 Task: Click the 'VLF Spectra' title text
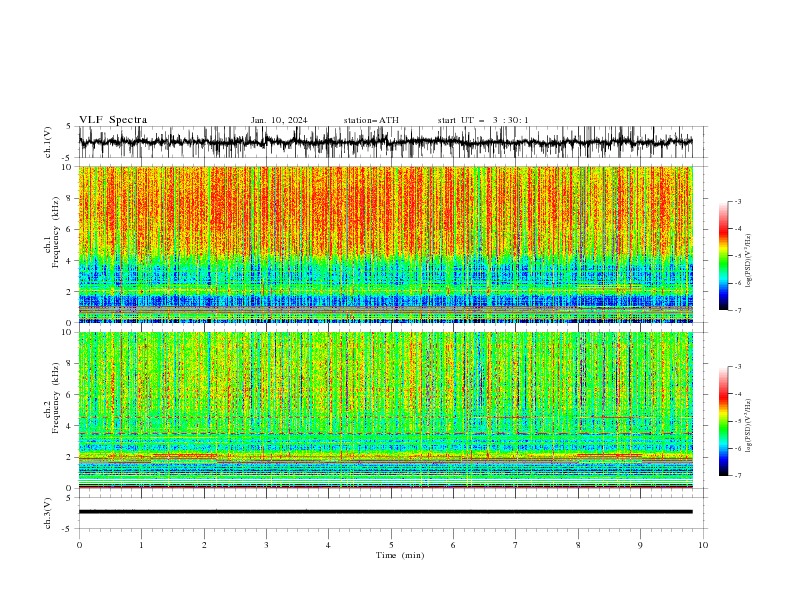(113, 120)
